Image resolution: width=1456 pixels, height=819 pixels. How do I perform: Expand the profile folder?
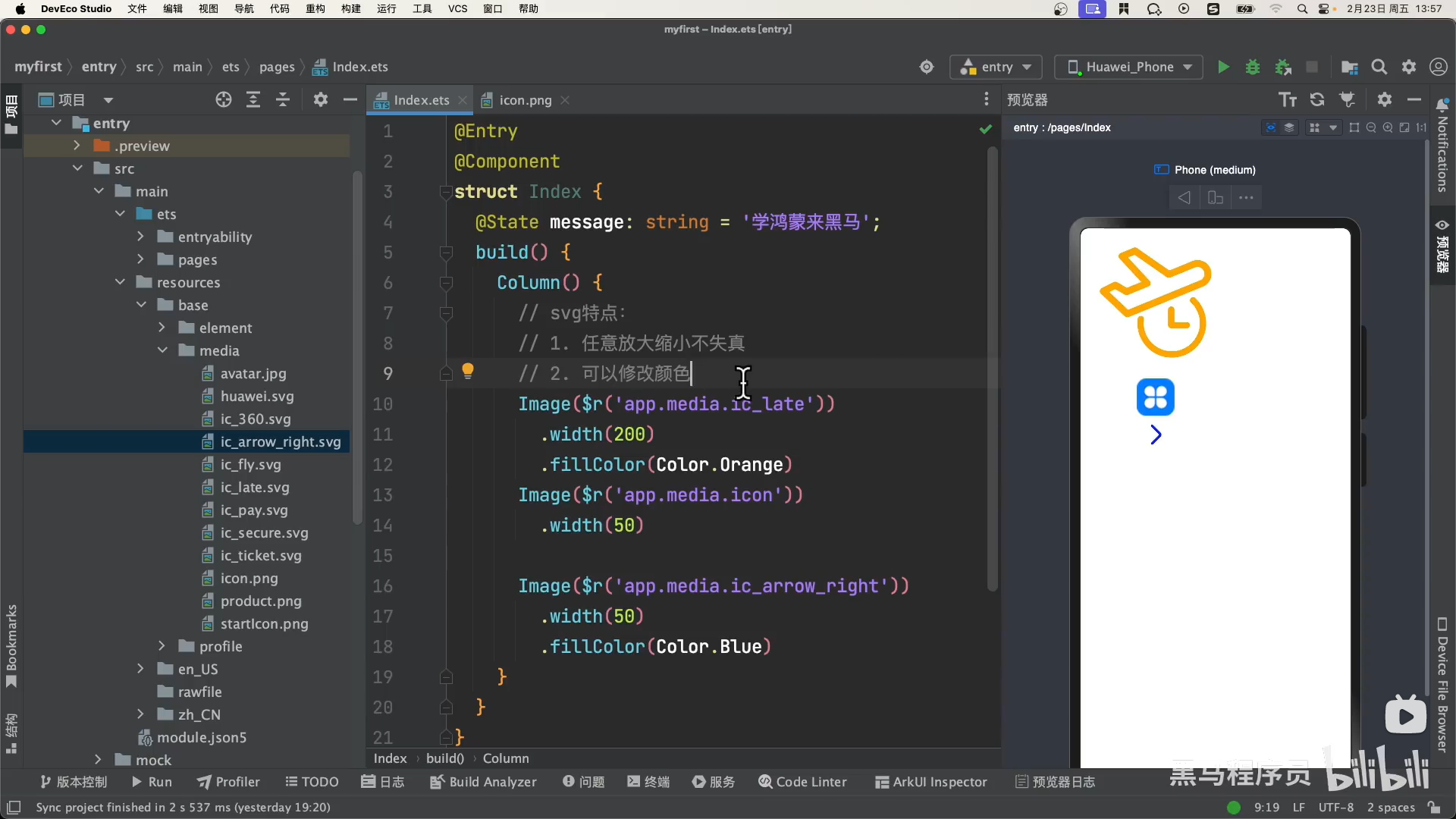pyautogui.click(x=162, y=646)
